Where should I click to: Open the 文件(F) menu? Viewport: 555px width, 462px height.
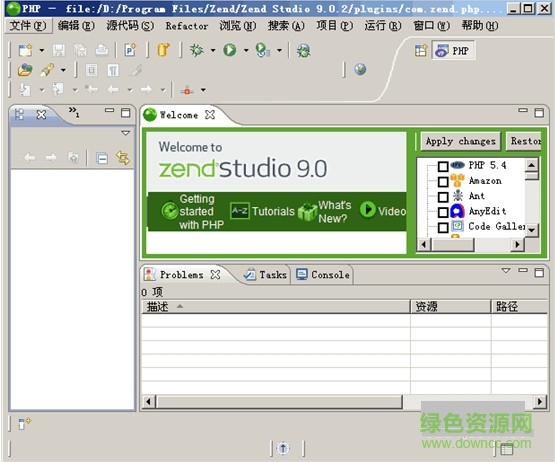[x=28, y=25]
